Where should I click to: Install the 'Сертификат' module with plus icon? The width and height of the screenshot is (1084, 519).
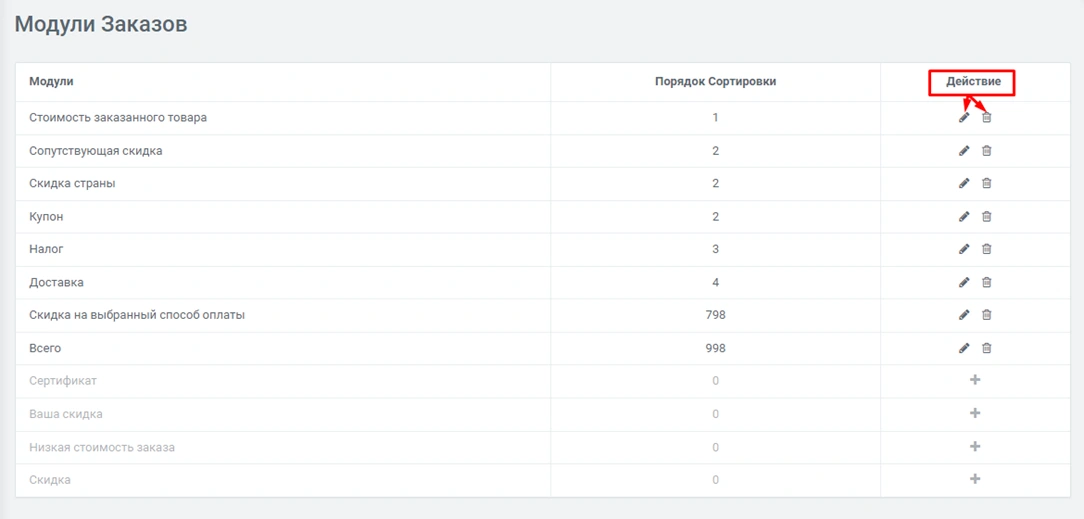[x=975, y=380]
